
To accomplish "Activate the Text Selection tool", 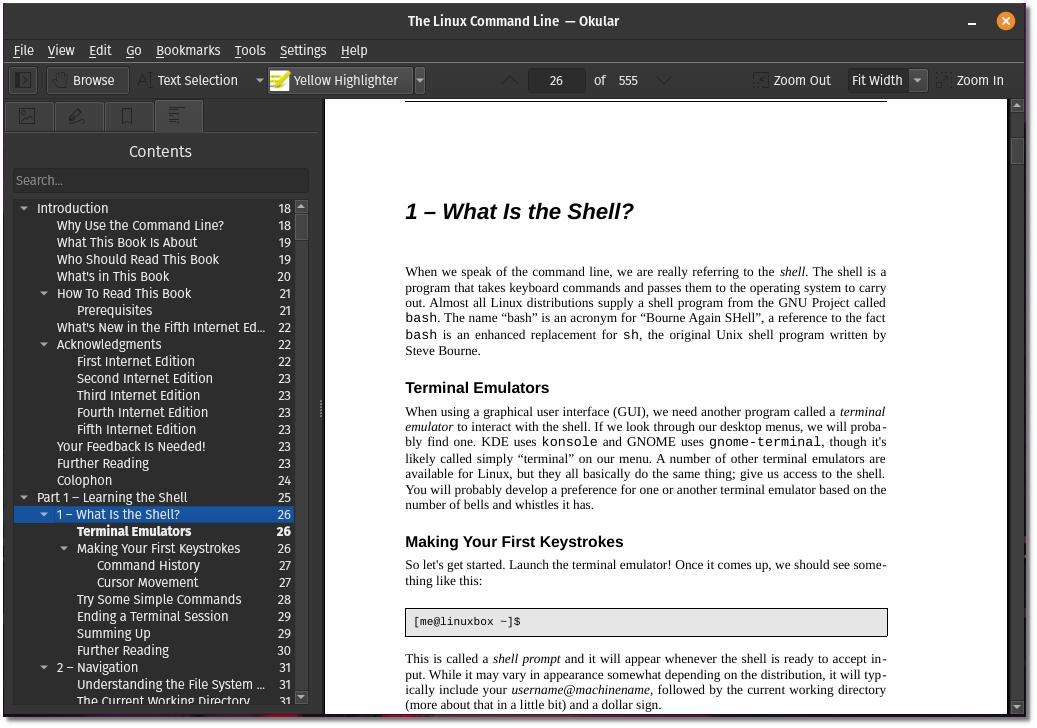I will click(x=188, y=80).
